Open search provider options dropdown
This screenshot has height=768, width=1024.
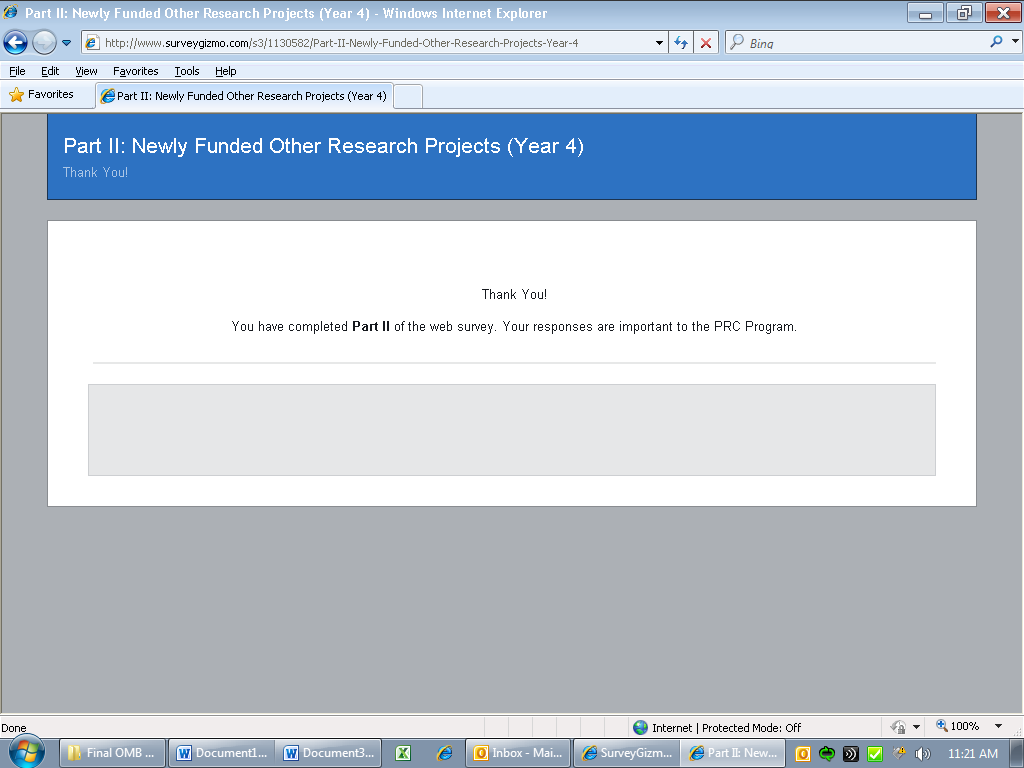click(1015, 41)
